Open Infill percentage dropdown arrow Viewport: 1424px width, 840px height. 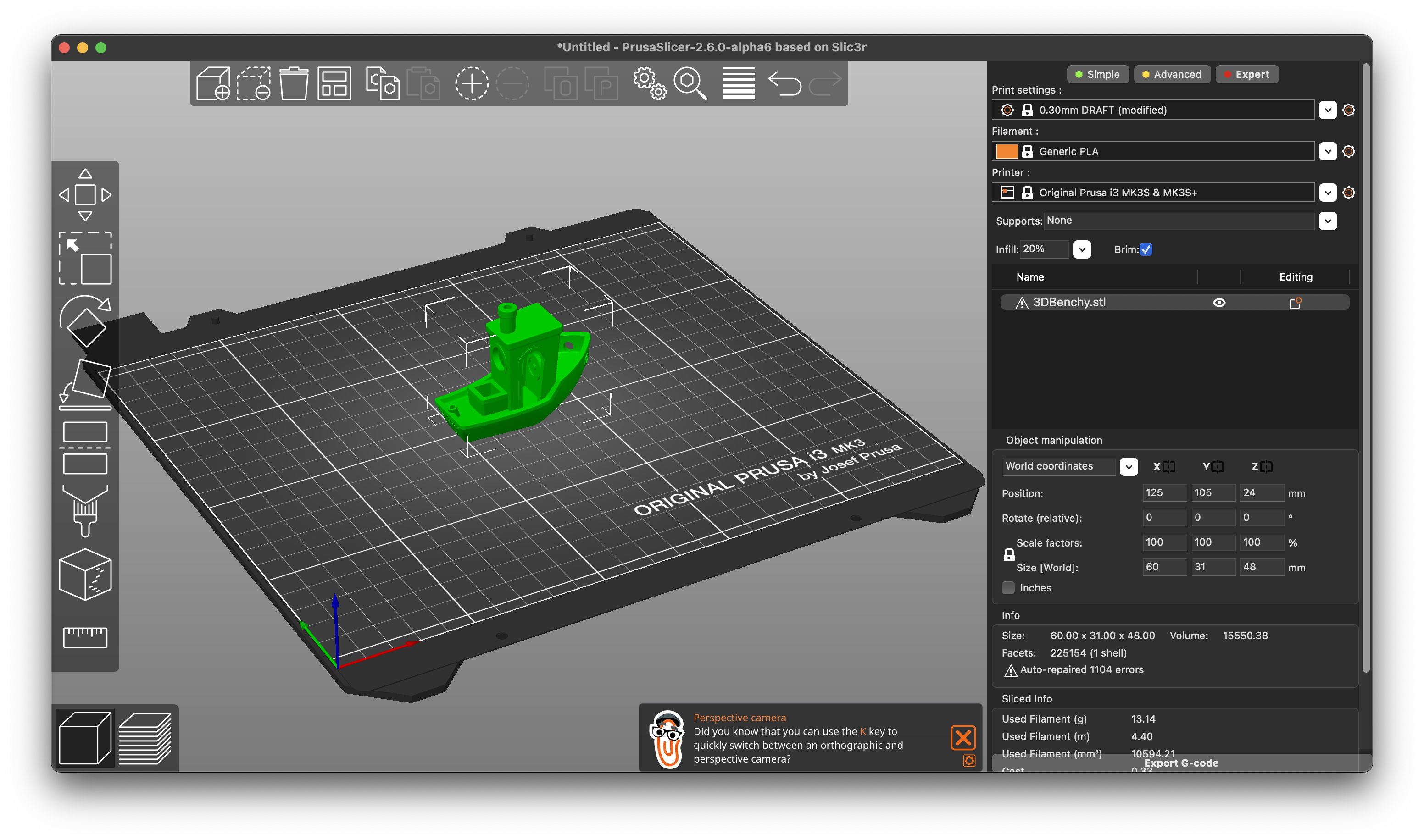coord(1081,249)
